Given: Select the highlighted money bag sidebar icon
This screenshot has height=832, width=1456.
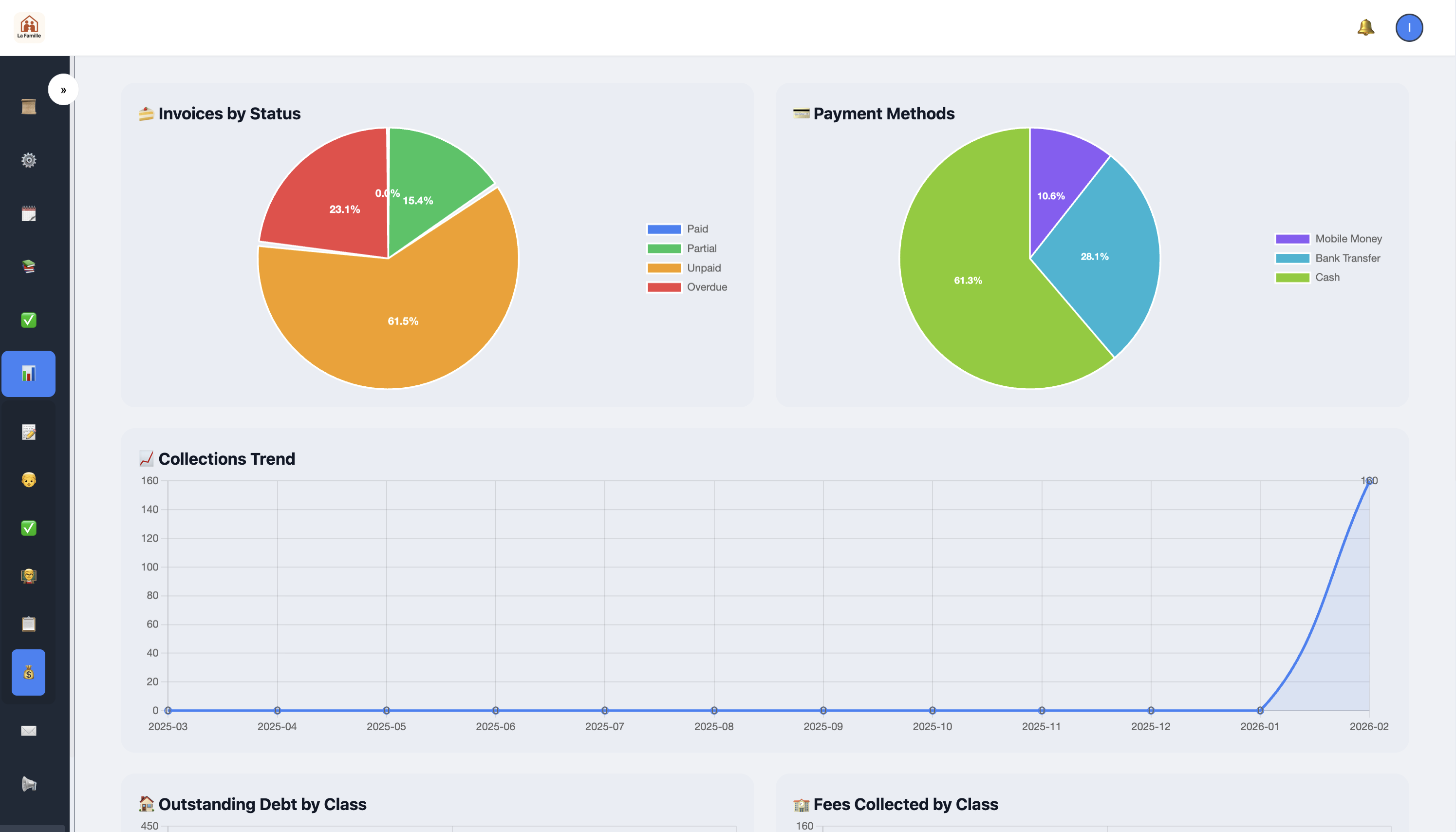Looking at the screenshot, I should pos(29,673).
